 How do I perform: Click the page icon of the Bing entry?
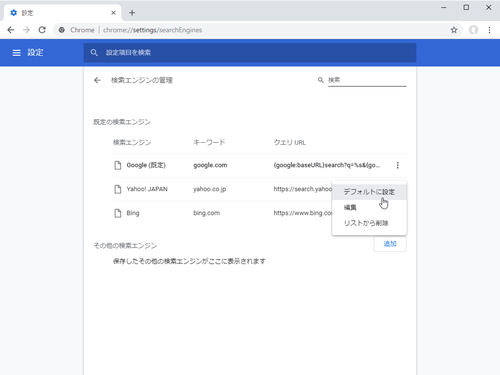[118, 213]
